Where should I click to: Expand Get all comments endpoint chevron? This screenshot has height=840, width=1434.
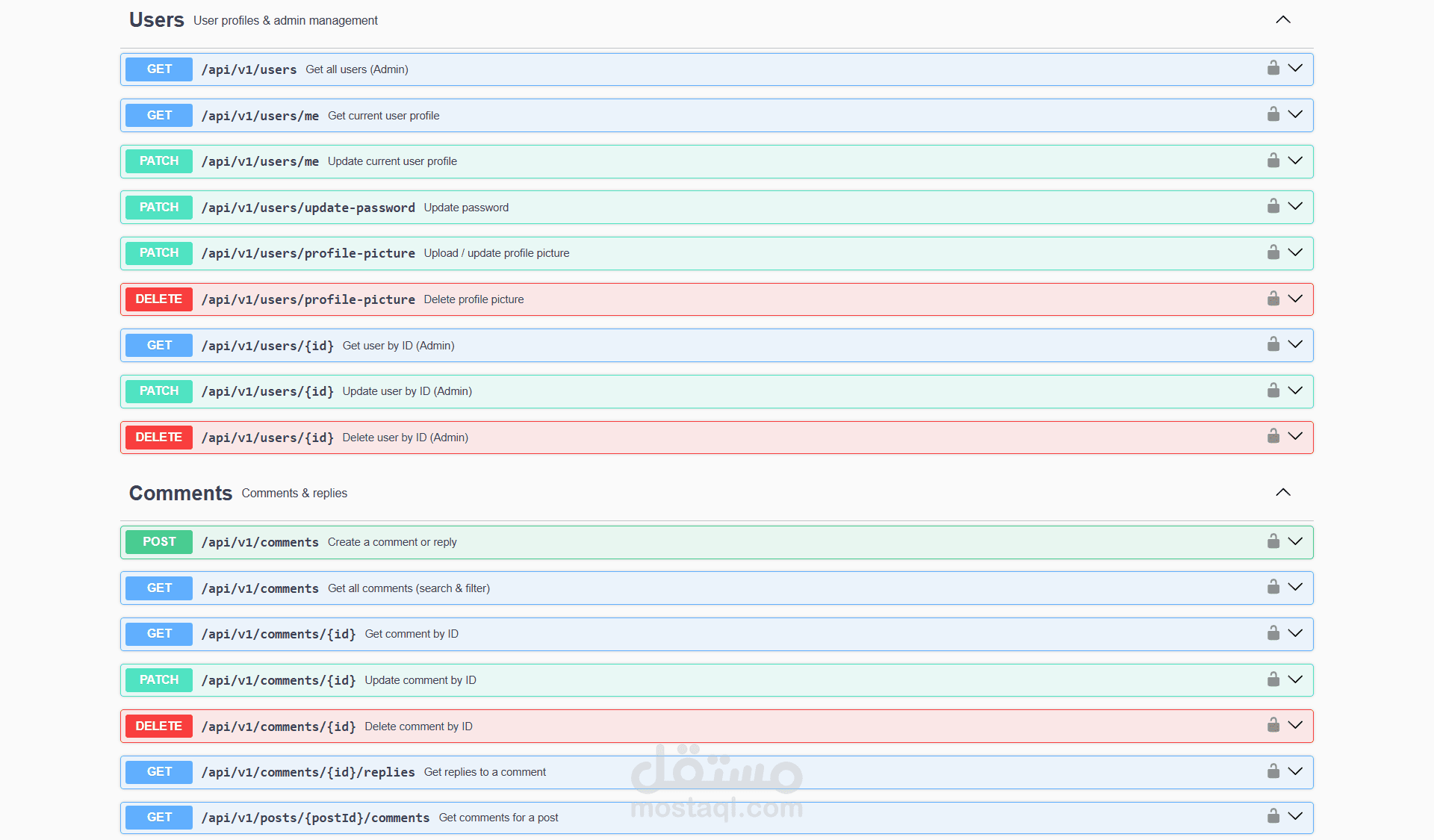[1295, 588]
